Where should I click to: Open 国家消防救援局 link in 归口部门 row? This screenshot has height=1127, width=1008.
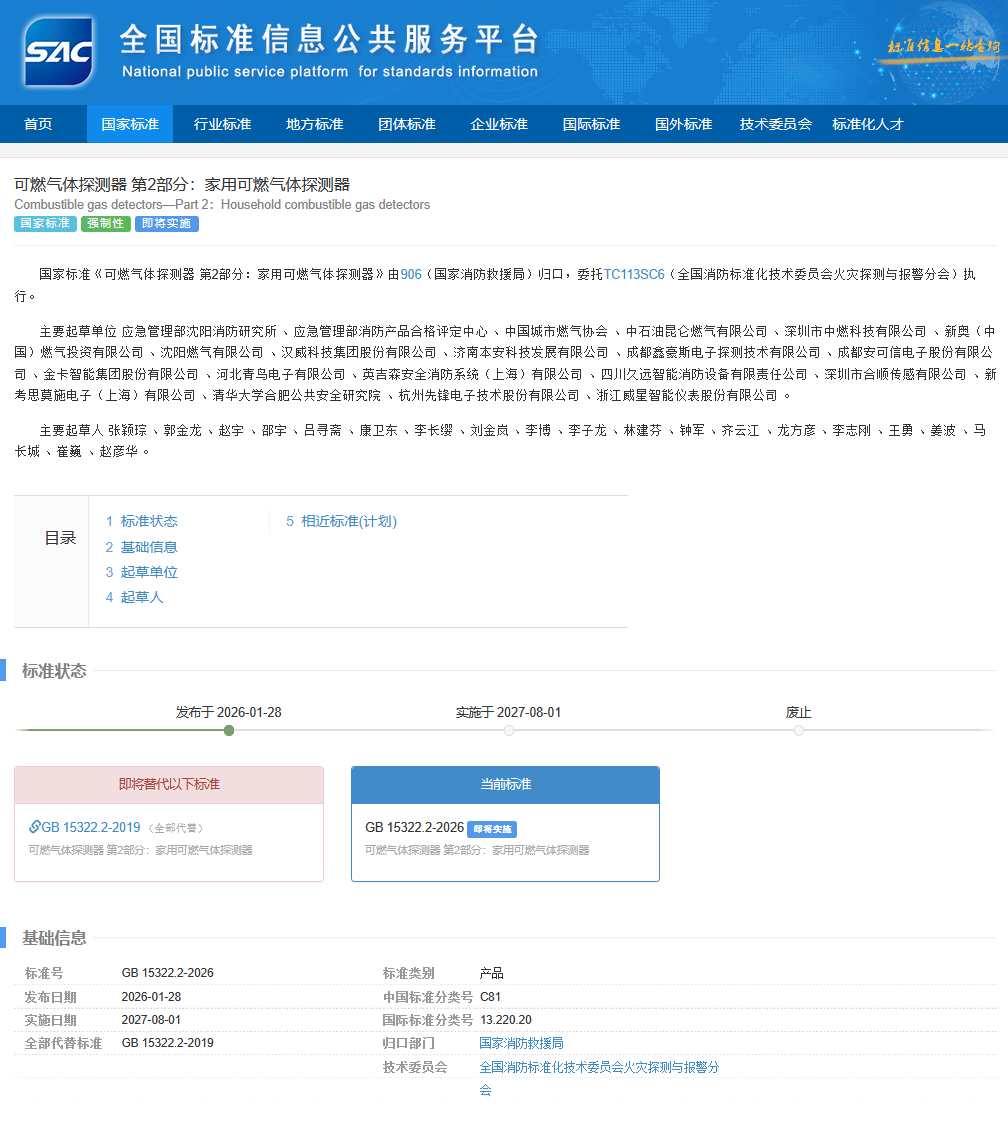[x=521, y=1043]
